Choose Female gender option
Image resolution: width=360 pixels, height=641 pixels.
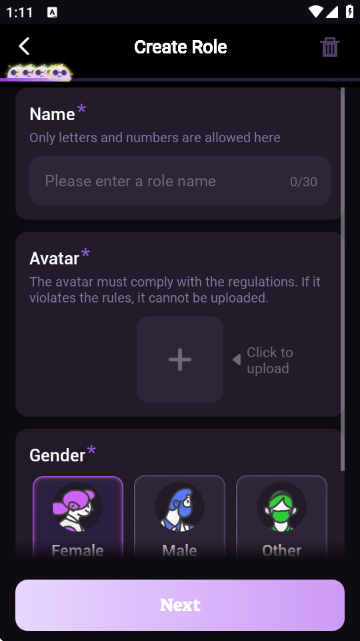click(78, 518)
